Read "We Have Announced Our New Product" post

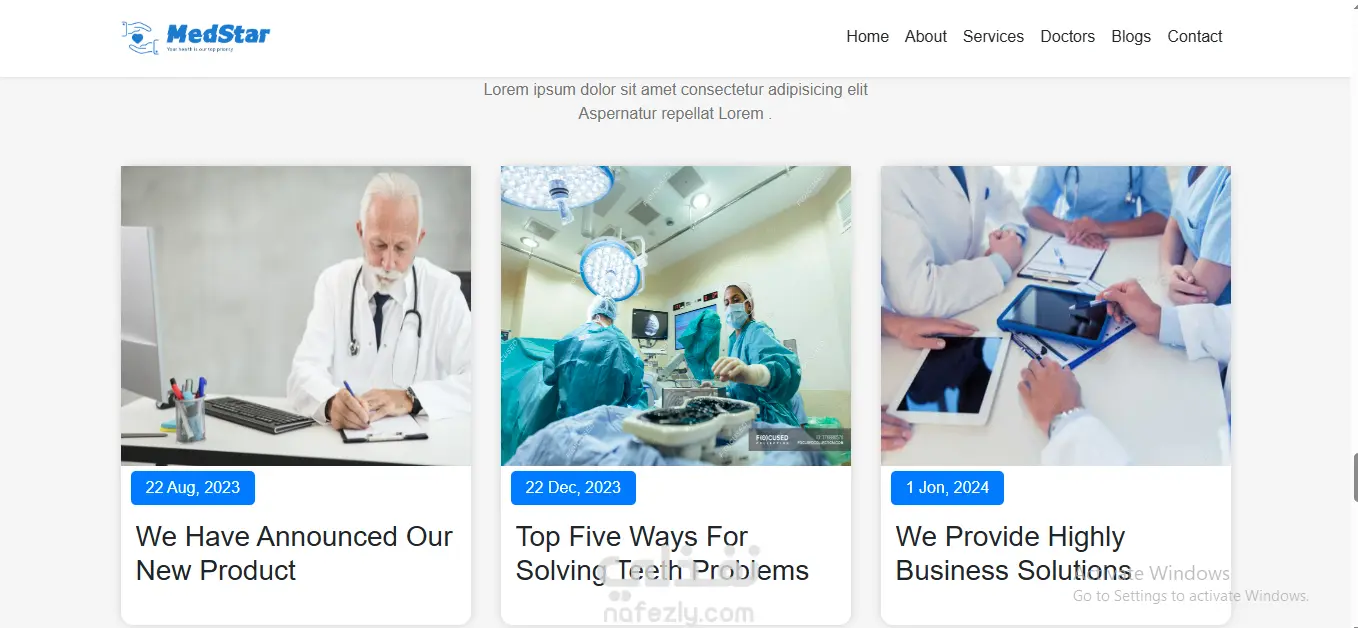coord(294,553)
